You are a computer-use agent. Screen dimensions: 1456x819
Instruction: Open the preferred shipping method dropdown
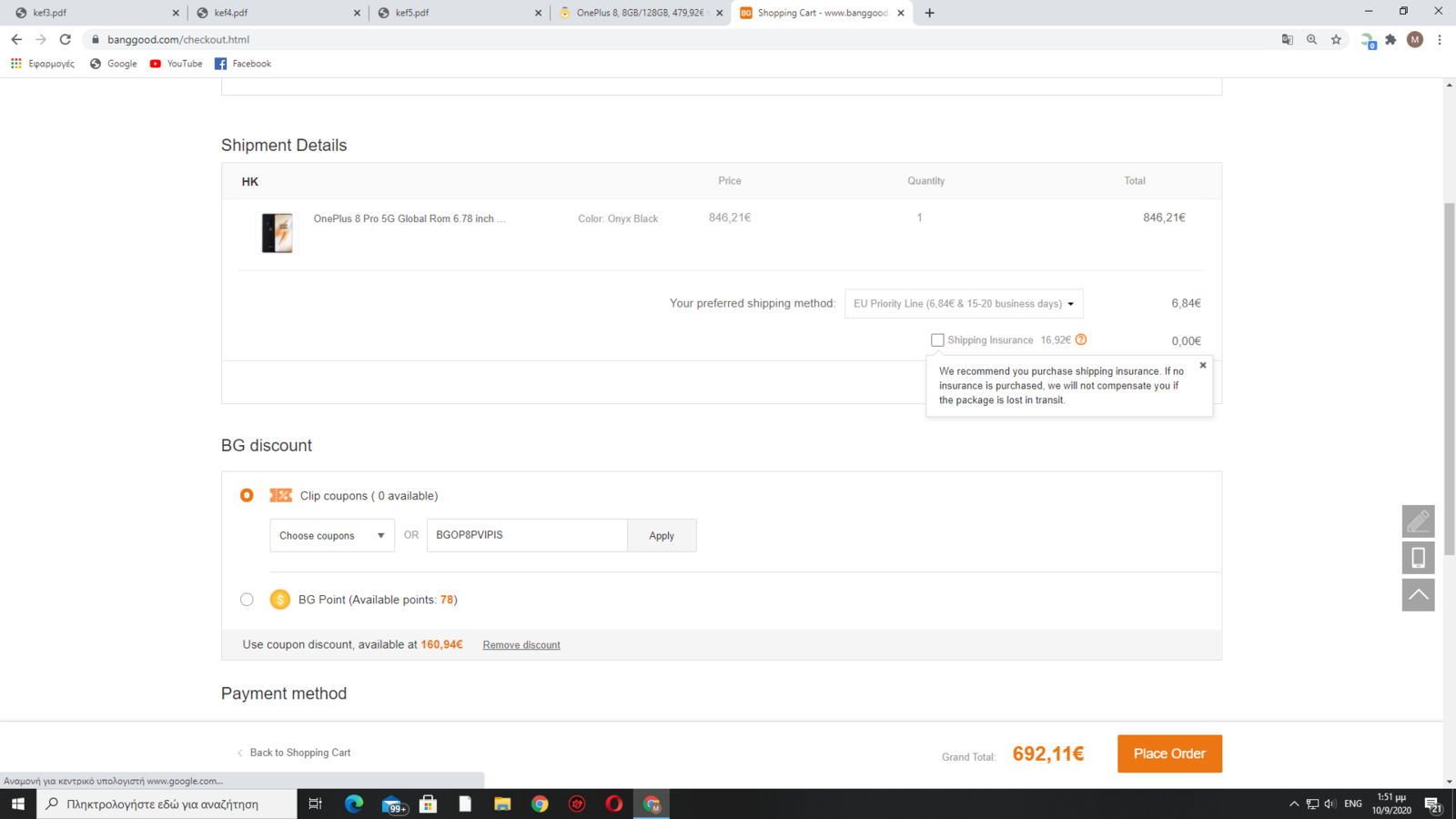click(964, 303)
